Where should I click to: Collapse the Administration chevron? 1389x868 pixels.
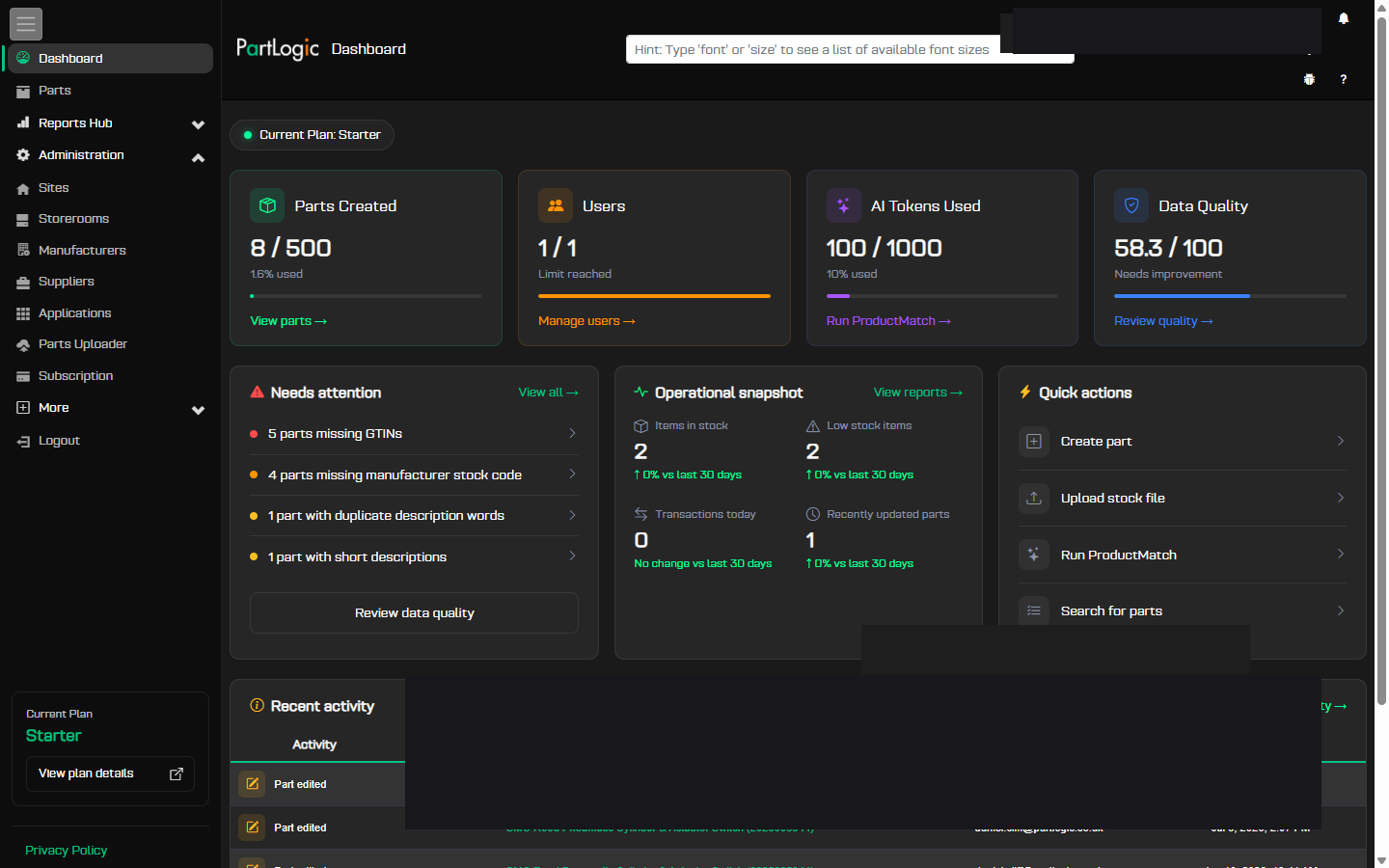click(x=198, y=157)
